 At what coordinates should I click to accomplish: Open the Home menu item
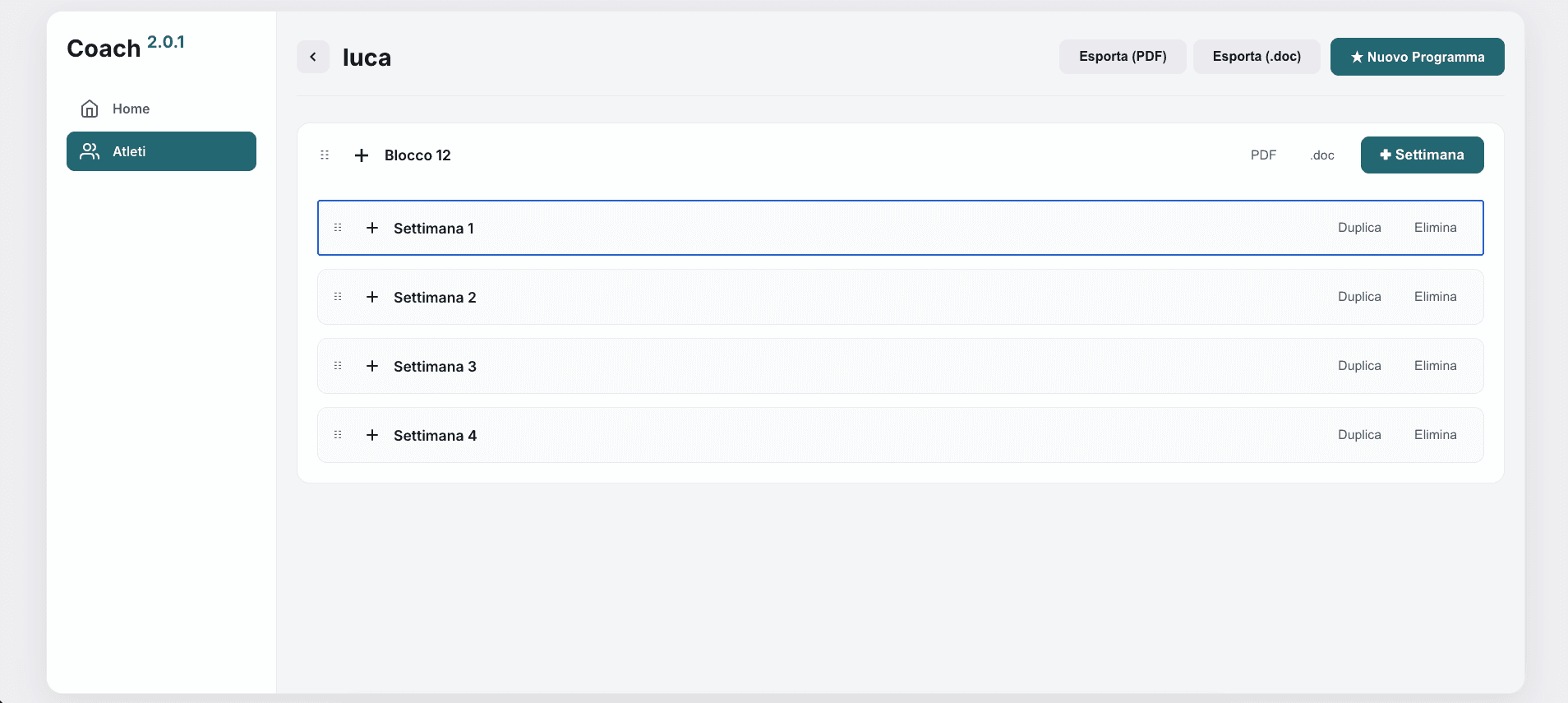pyautogui.click(x=161, y=109)
